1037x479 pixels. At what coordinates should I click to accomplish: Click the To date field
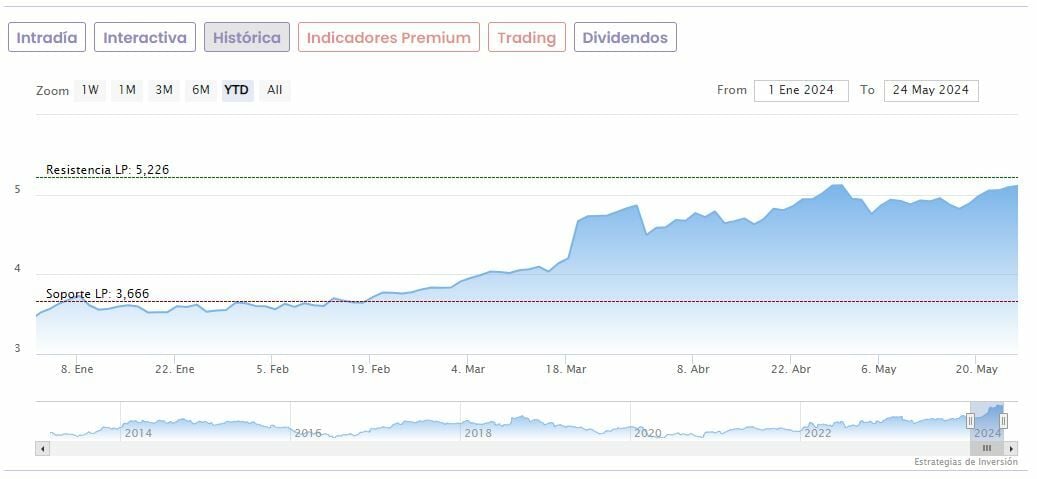coord(931,90)
